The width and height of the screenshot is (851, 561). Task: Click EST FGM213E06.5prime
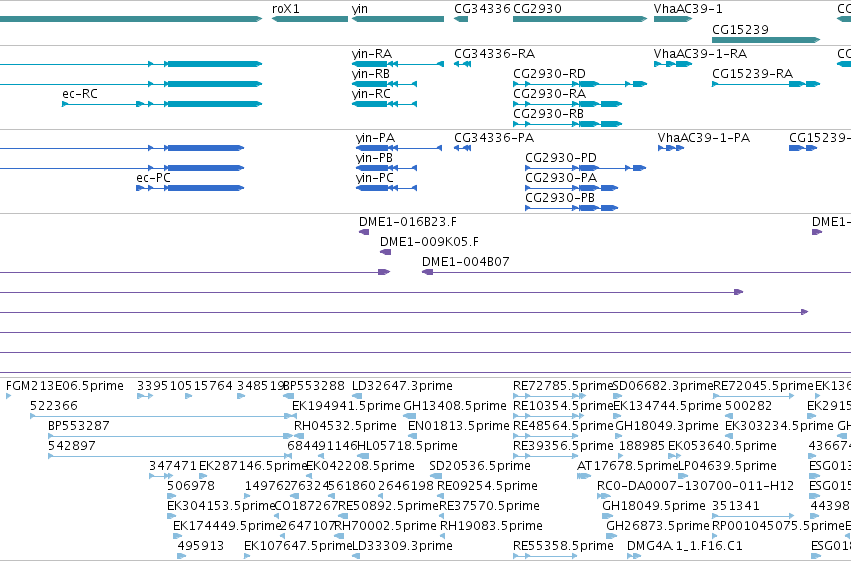9,396
